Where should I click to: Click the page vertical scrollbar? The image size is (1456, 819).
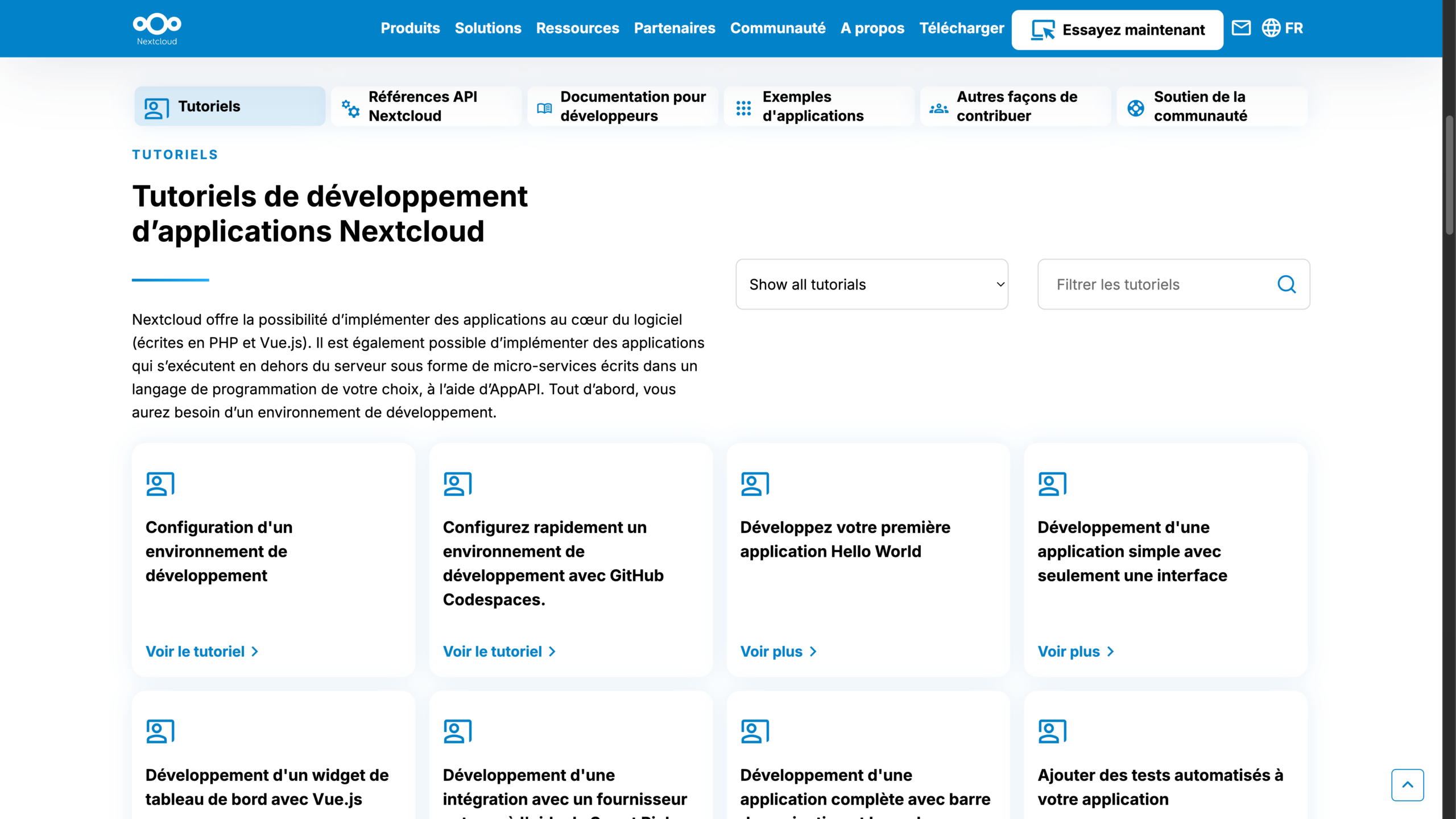1449,174
